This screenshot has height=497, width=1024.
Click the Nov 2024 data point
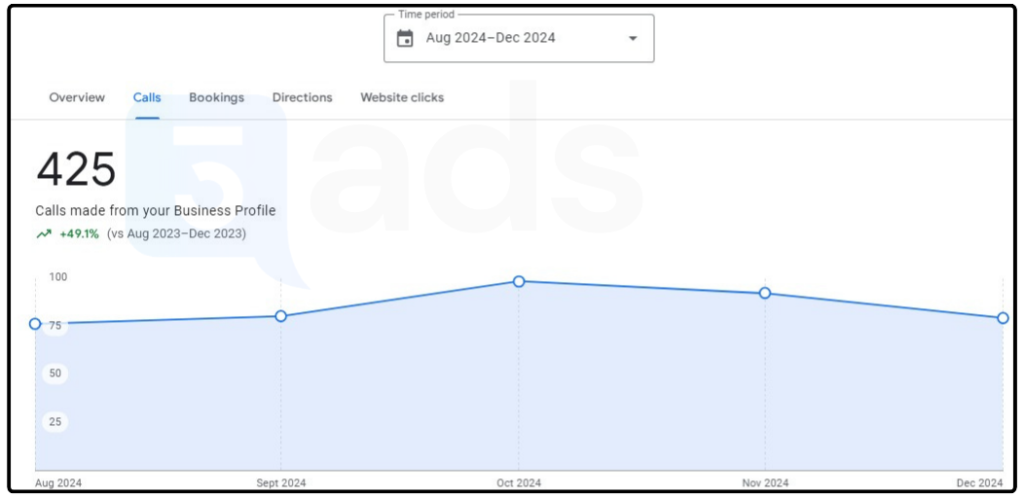765,293
